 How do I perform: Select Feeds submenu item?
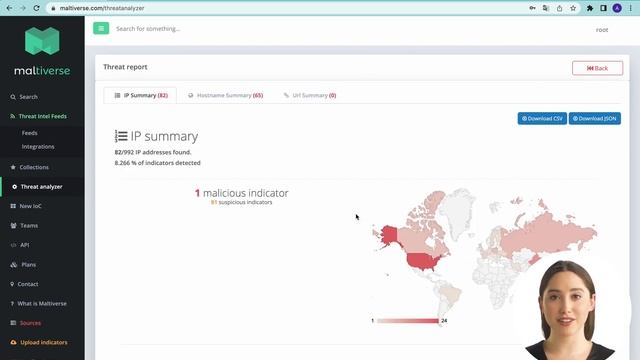click(x=29, y=133)
